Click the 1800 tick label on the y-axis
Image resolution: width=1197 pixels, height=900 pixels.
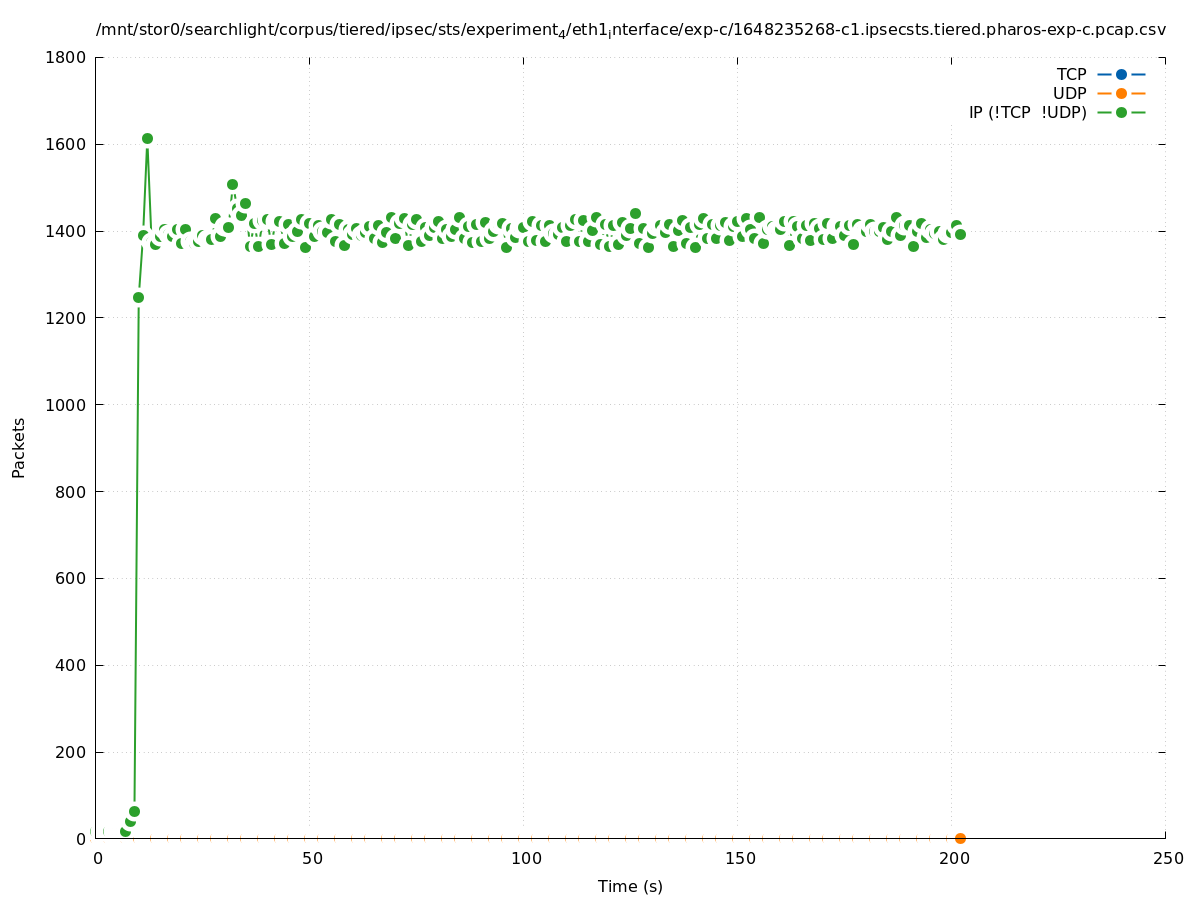66,57
